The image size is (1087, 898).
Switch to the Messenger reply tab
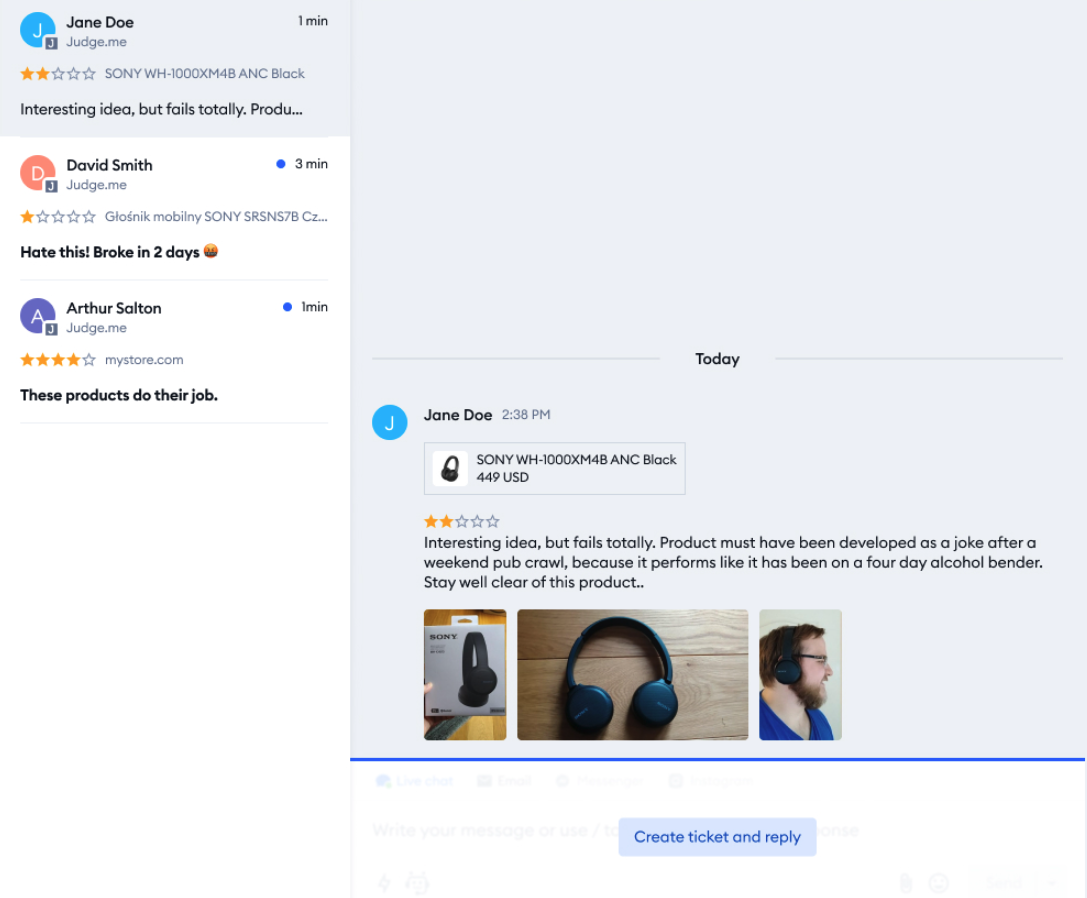tap(600, 781)
